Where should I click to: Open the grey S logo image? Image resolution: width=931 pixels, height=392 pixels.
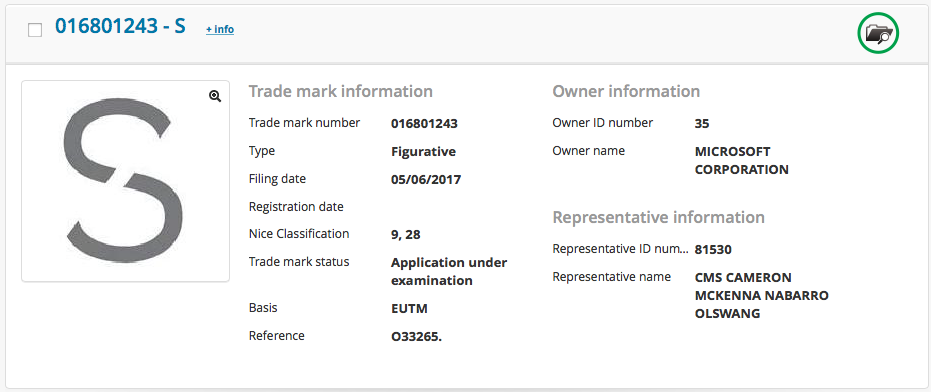point(125,181)
